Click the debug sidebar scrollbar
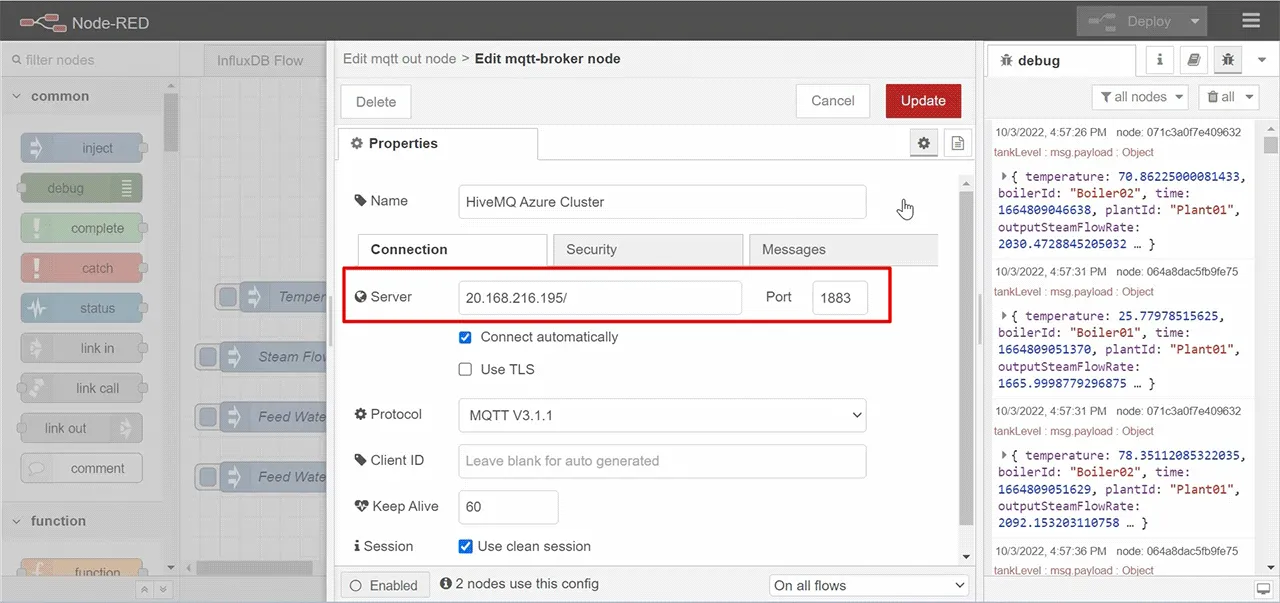The image size is (1280, 603). [1270, 144]
